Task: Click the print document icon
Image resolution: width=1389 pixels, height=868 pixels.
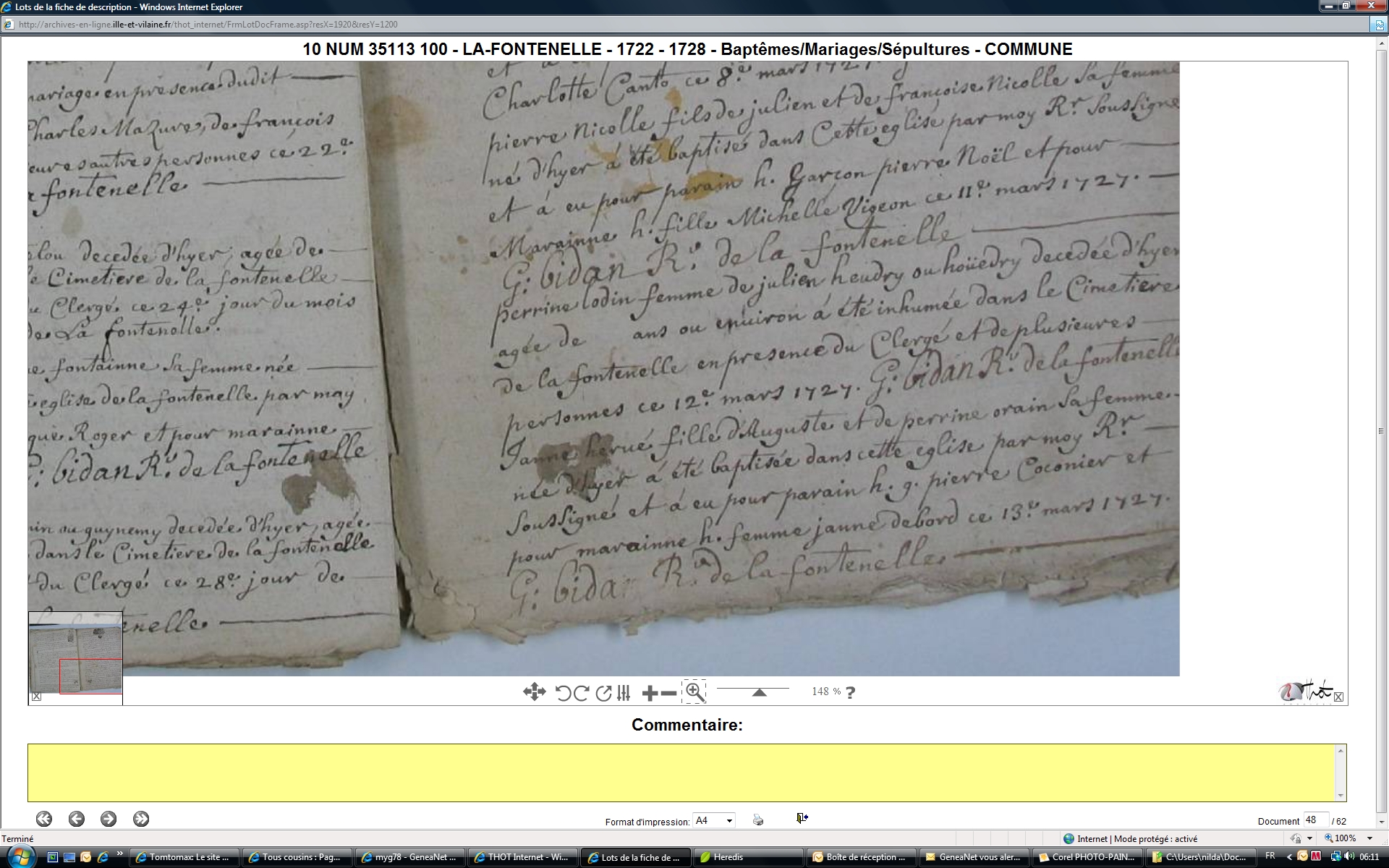Action: 757,820
